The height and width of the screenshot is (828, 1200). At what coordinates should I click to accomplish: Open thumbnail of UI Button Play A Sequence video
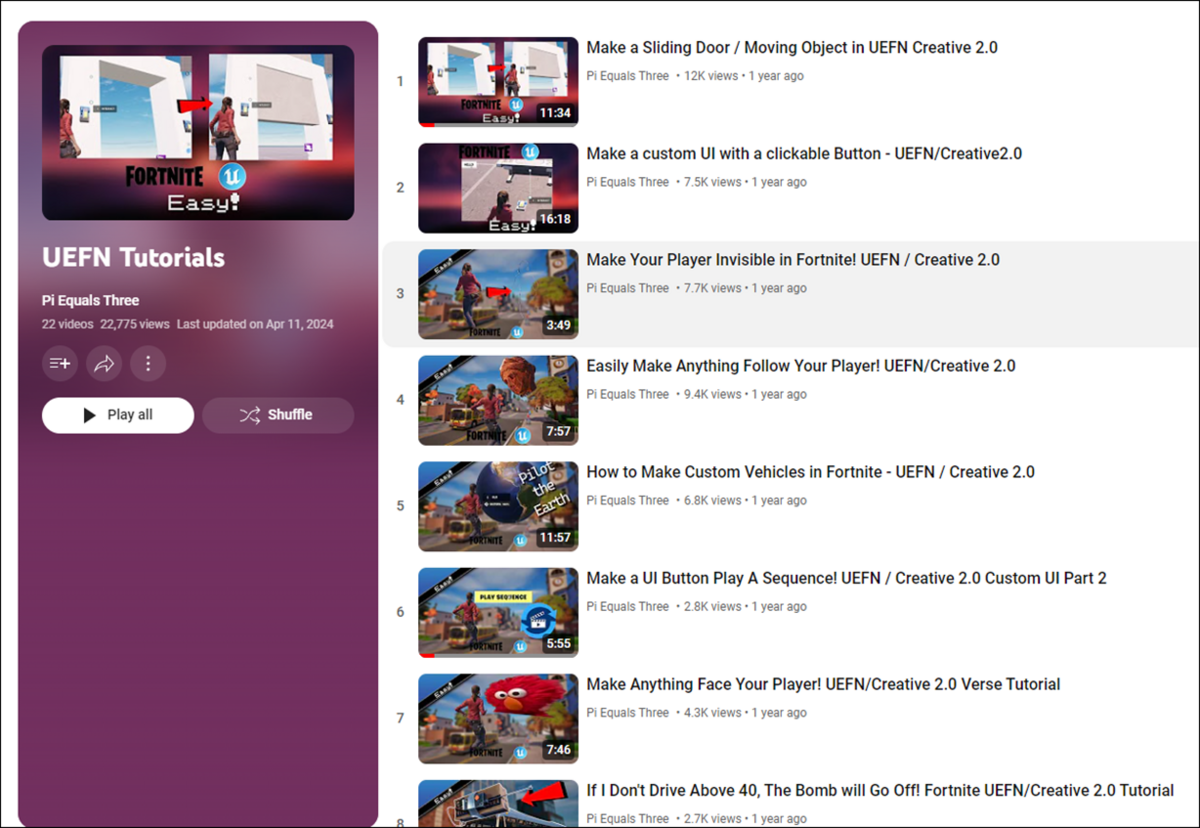click(x=498, y=612)
